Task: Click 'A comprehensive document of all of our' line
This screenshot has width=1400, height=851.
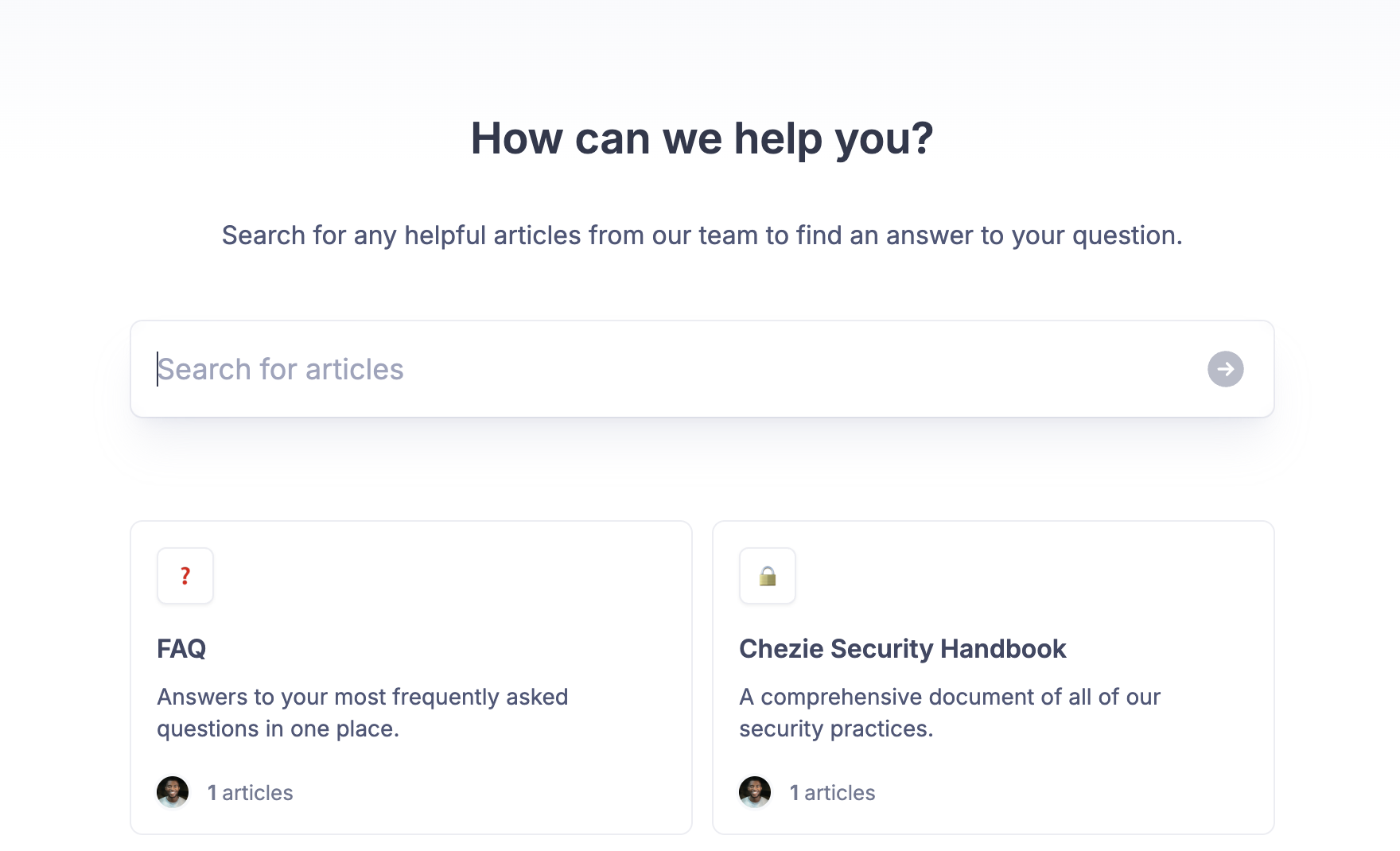Action: [950, 697]
